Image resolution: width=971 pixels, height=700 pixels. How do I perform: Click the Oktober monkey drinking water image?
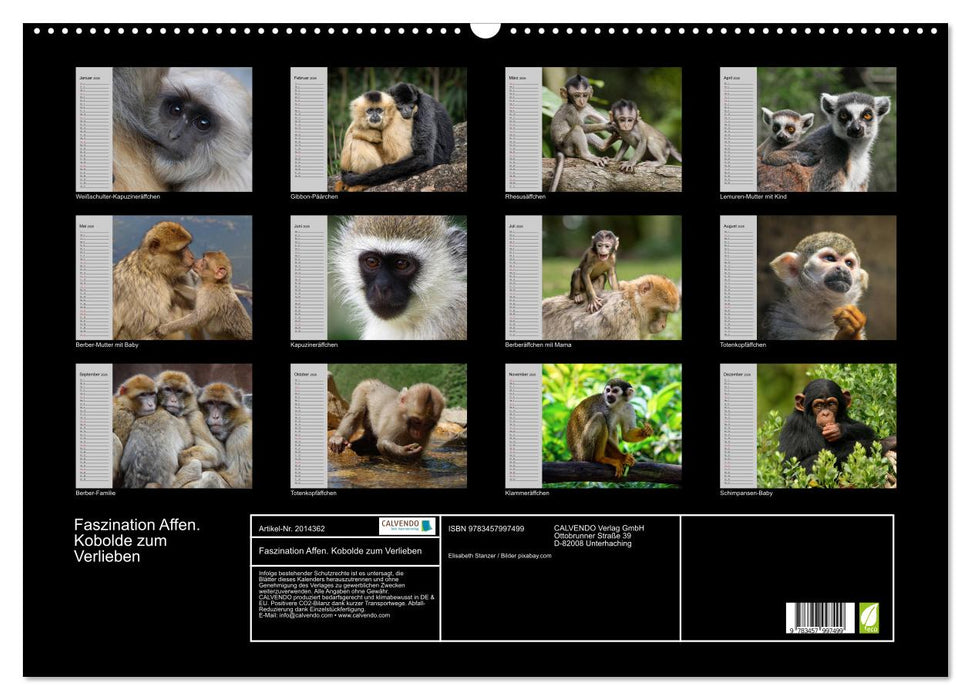point(396,425)
